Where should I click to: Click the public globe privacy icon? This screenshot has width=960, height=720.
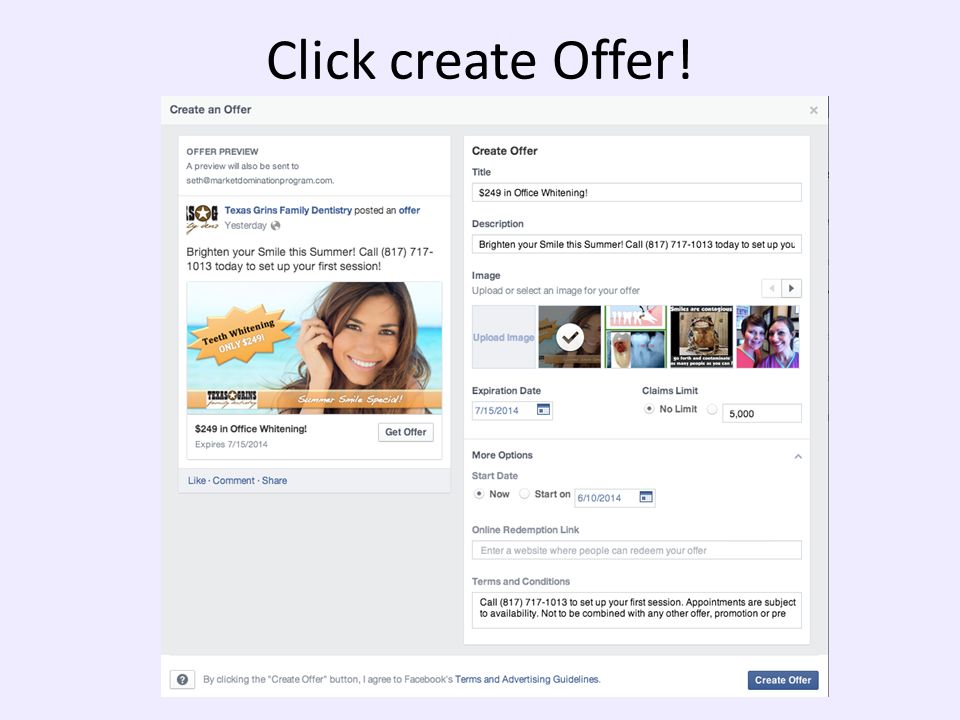(x=276, y=225)
